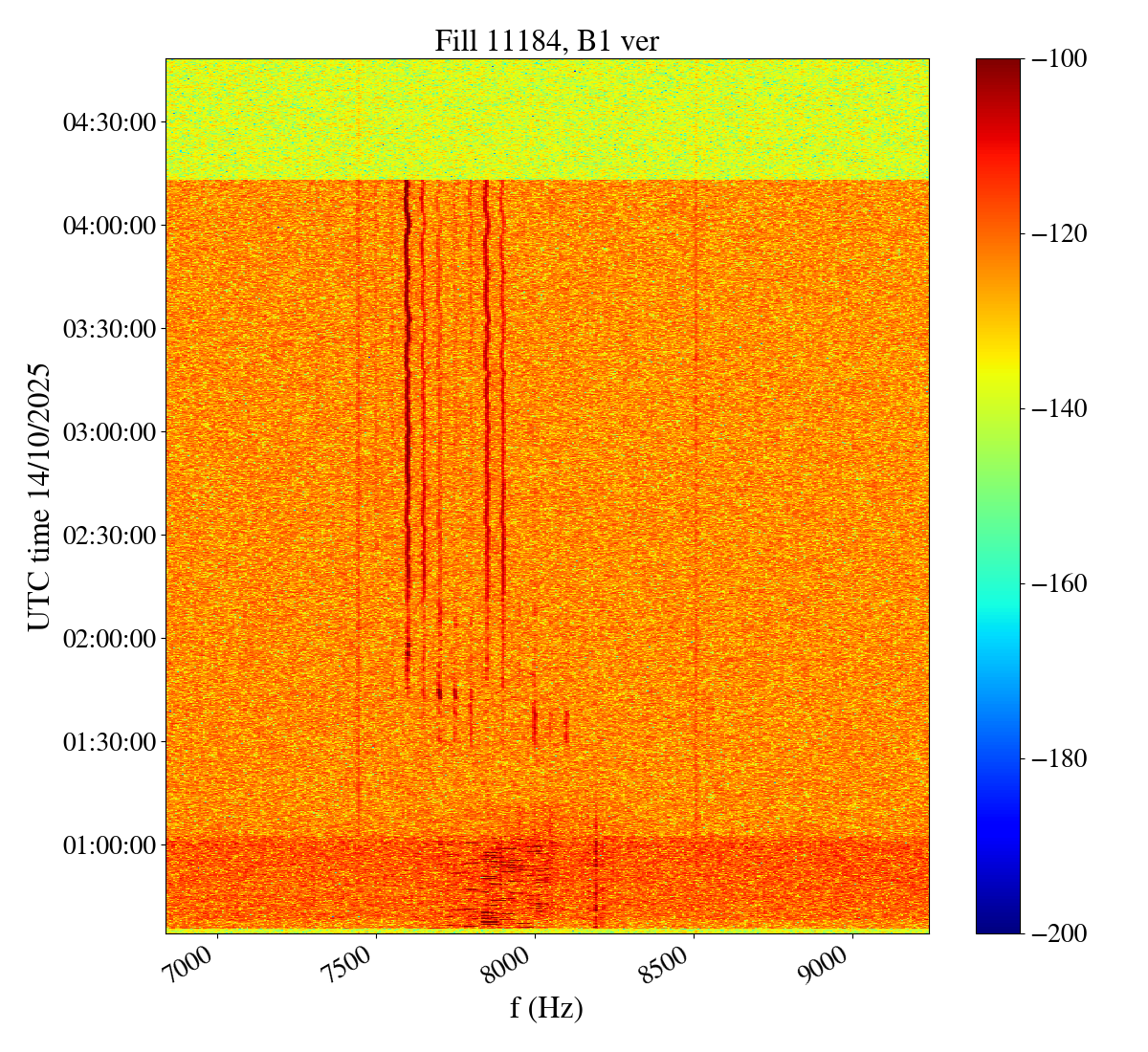Click the plot title 'Fill 11184, B1 ver'
The image size is (1148, 1052).
546,40
